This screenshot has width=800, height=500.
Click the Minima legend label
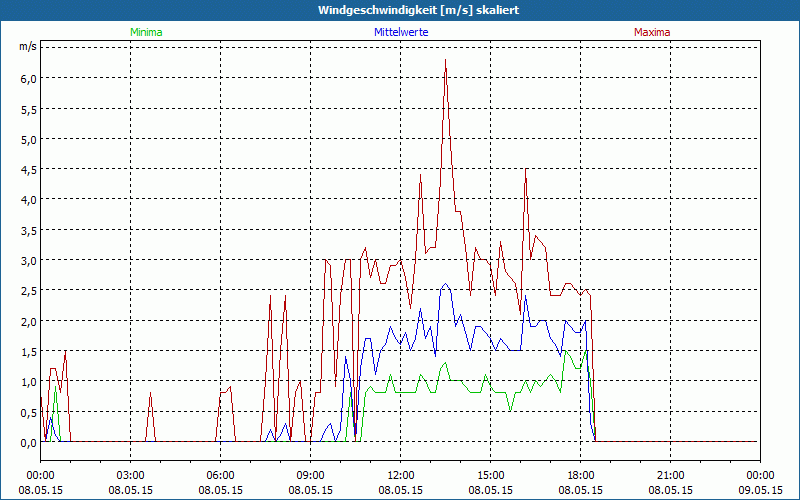click(x=146, y=32)
